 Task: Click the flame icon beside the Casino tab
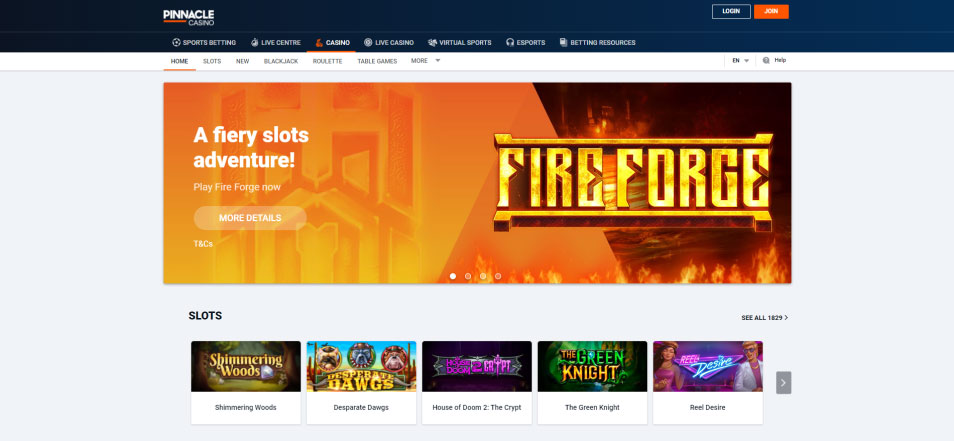click(319, 43)
